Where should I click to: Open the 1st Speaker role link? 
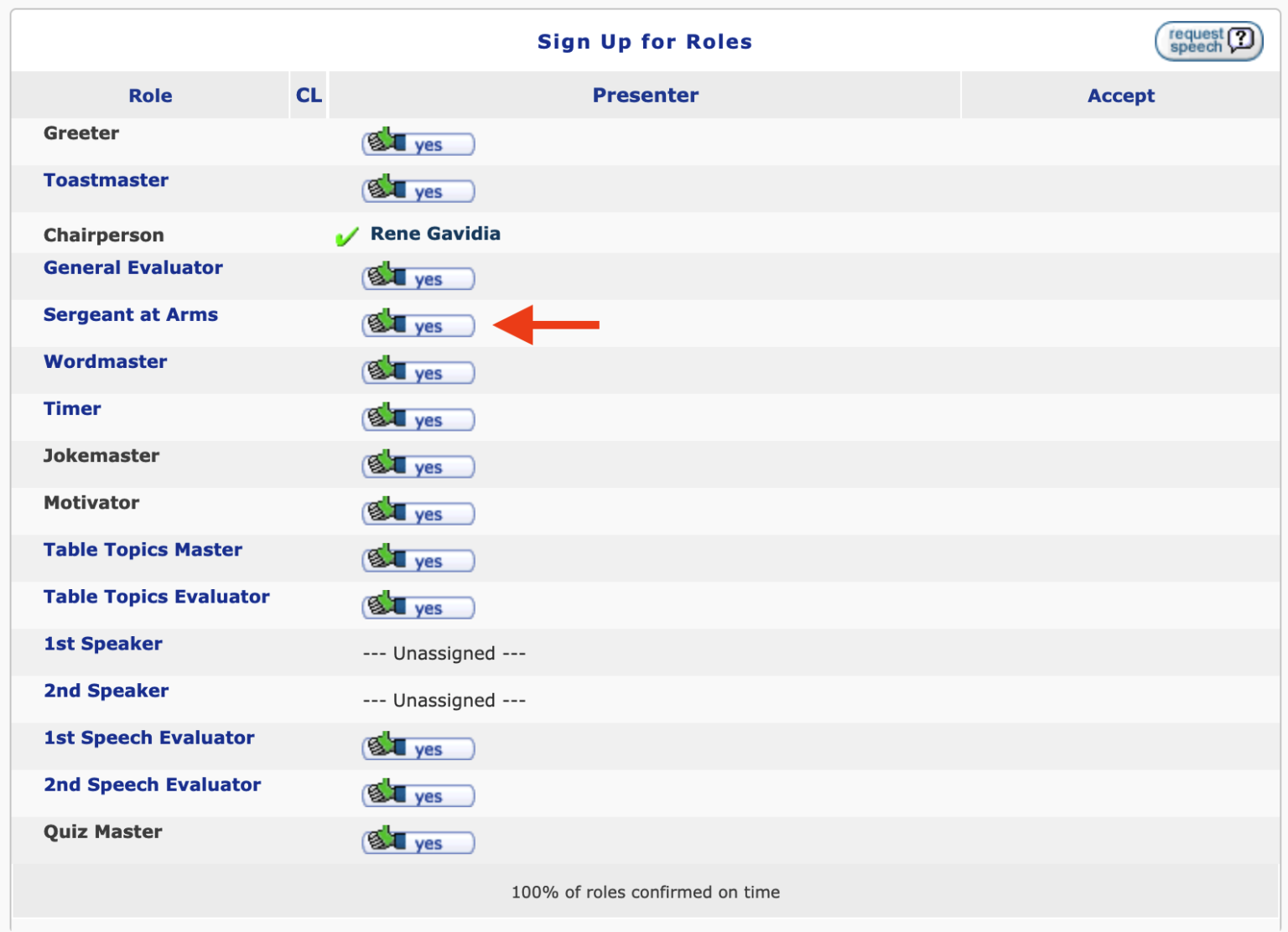click(x=102, y=644)
